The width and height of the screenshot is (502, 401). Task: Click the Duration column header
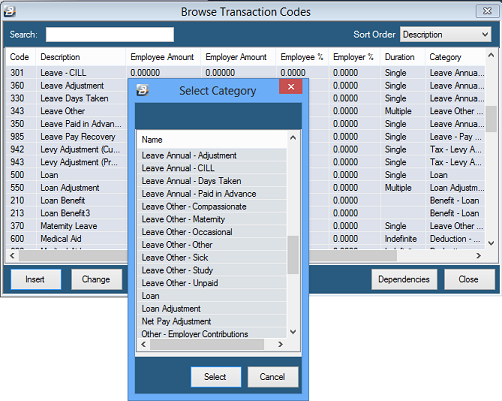point(403,57)
